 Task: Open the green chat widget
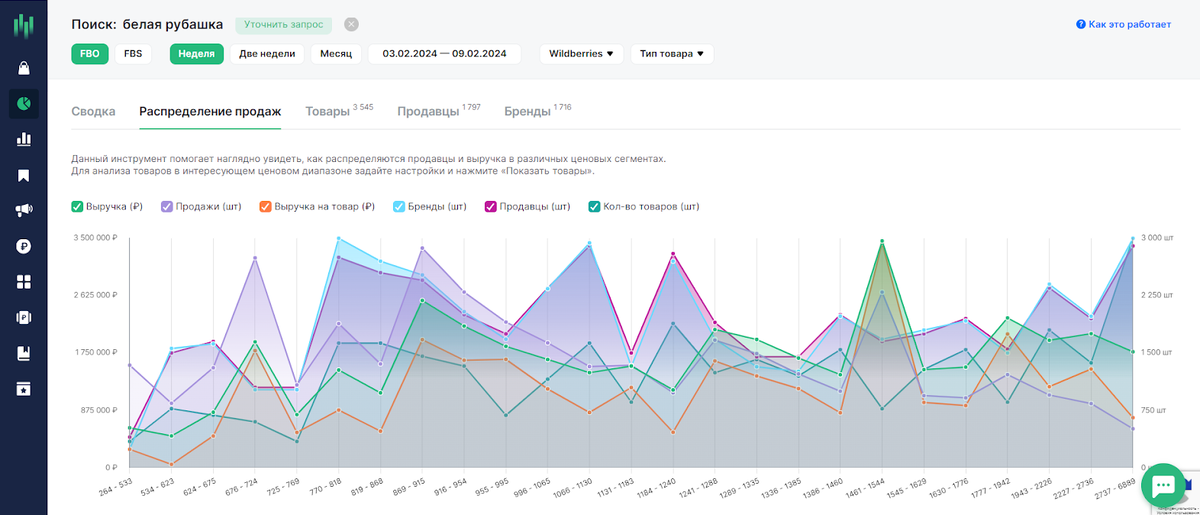click(1162, 485)
